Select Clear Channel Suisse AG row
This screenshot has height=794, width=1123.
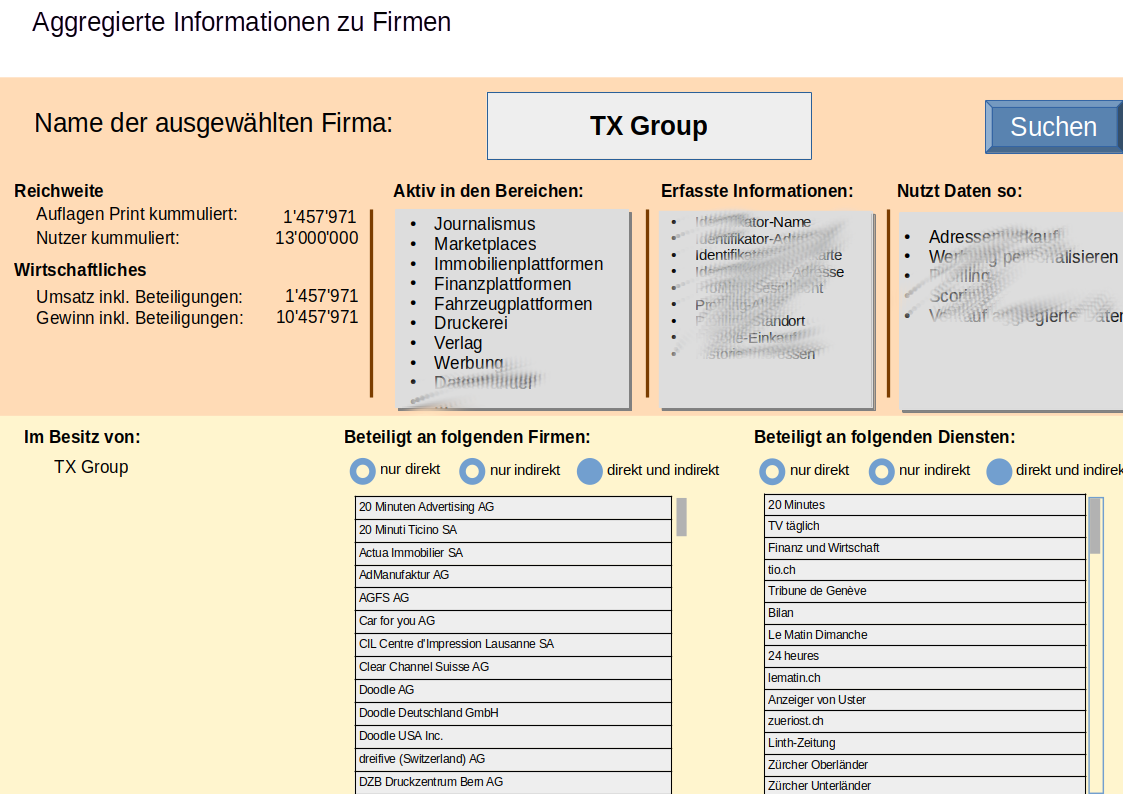tap(513, 667)
